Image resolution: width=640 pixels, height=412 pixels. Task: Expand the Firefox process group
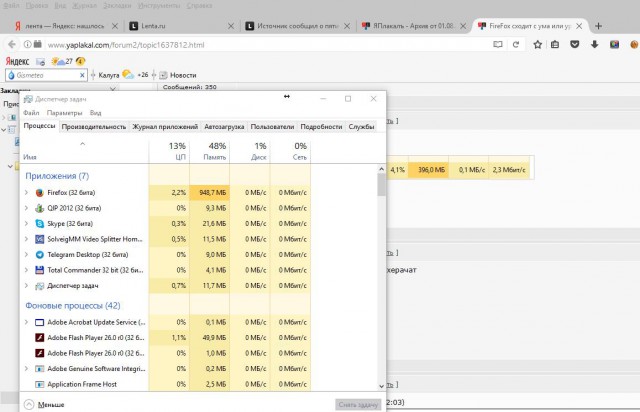coord(27,193)
